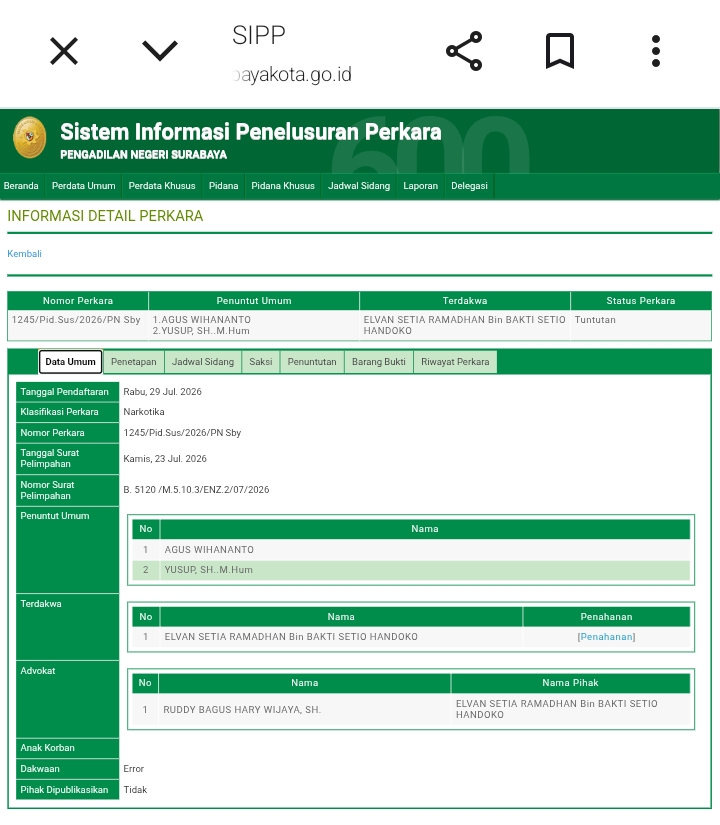Expand the downward chevron next to SIPP title

point(160,51)
